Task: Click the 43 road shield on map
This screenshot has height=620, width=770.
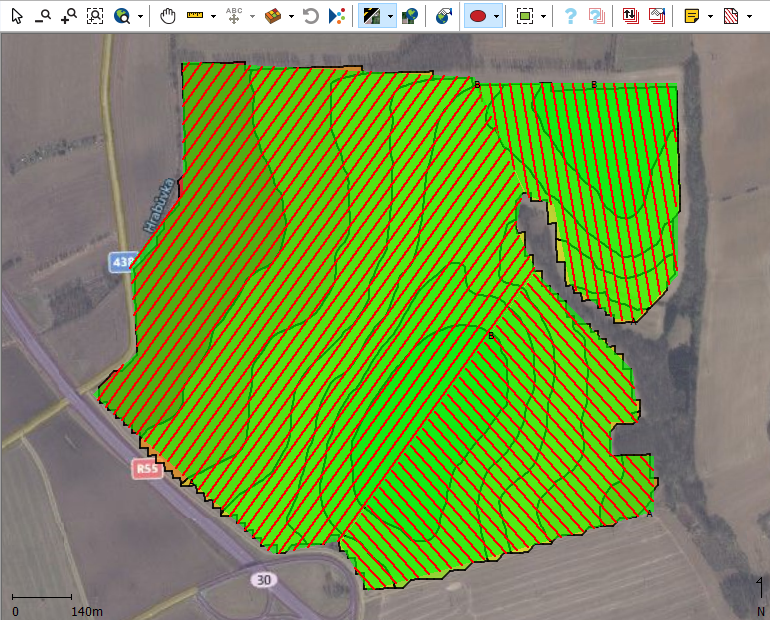Action: 121,262
